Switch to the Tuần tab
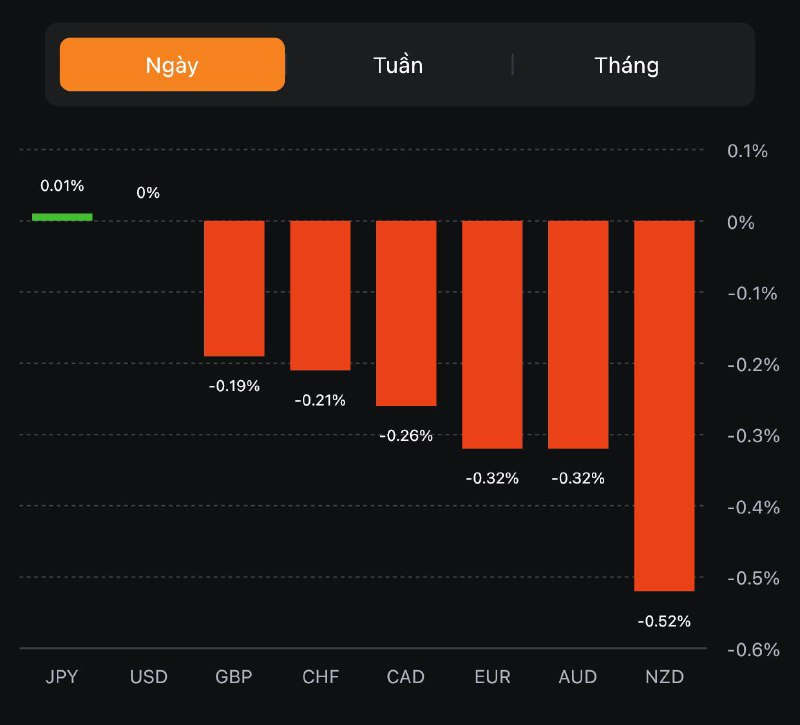Image resolution: width=800 pixels, height=725 pixels. 398,65
